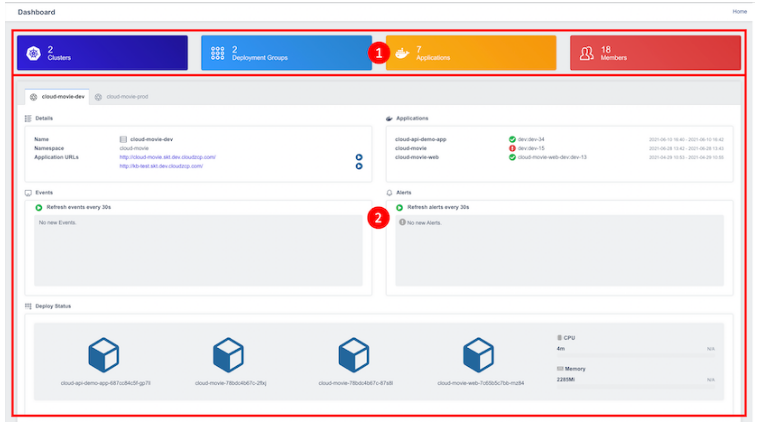Viewport: 763px width, 424px height.
Task: Click the grid icon on Deployment Groups card
Action: pyautogui.click(x=218, y=53)
